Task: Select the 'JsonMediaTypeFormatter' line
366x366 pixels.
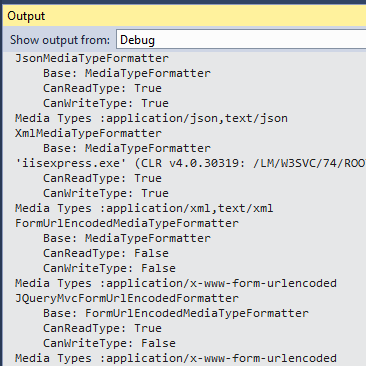Action: 92,58
